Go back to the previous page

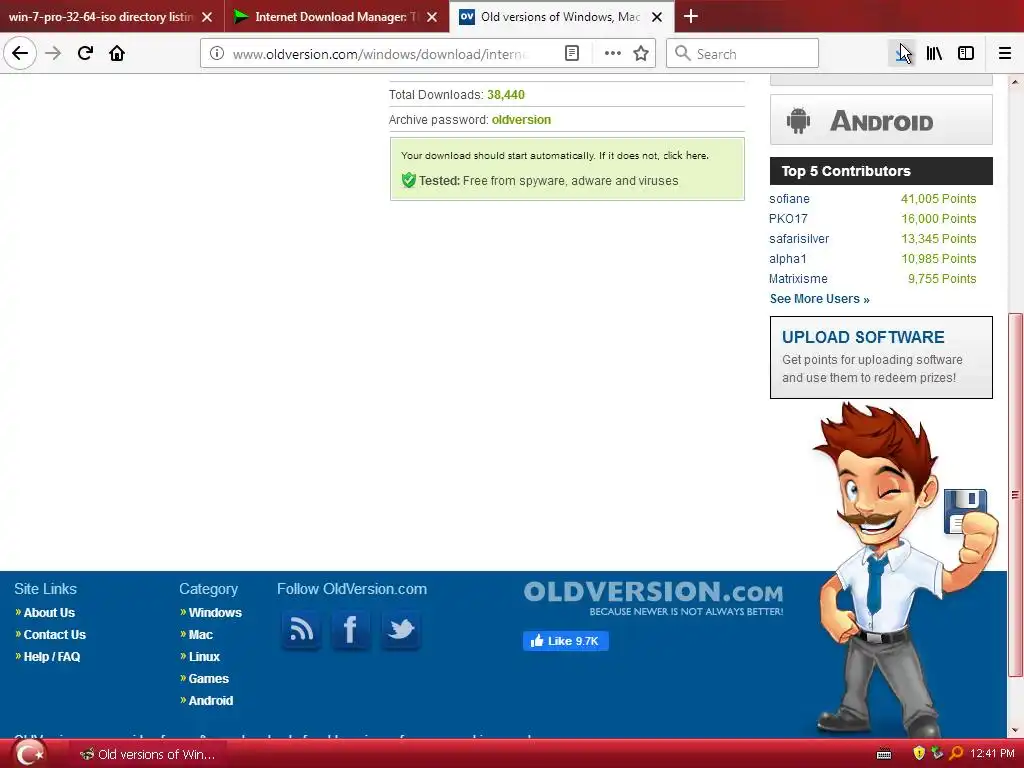coord(20,53)
